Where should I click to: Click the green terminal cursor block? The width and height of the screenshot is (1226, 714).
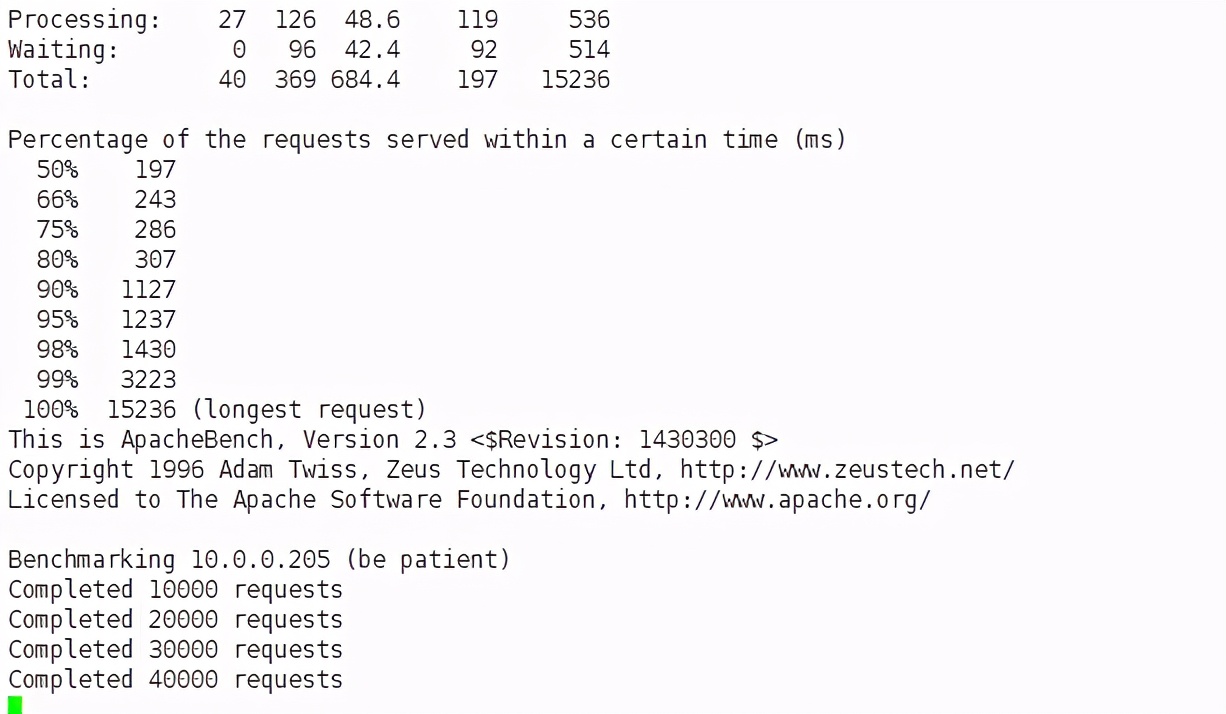click(x=15, y=705)
